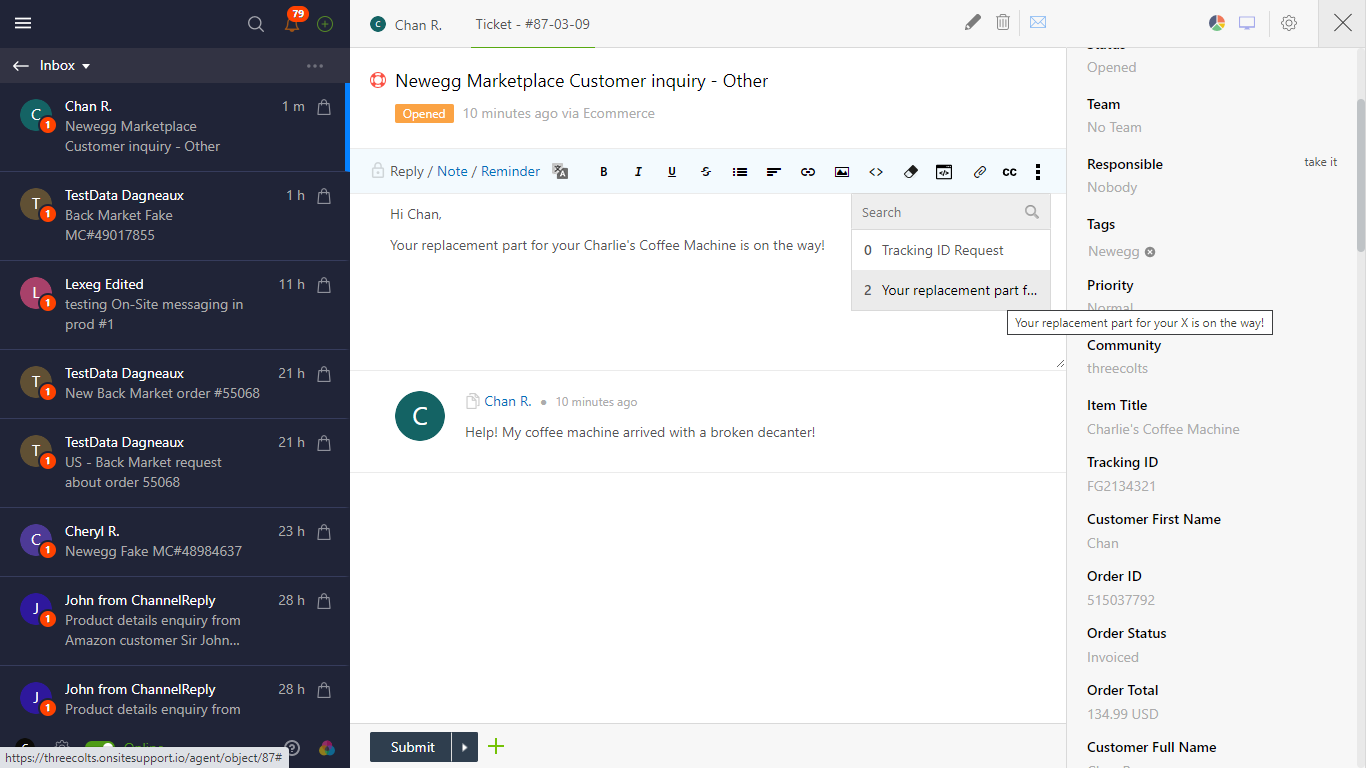Open Cheryl R. Newegg Fake conversation
This screenshot has width=1366, height=768.
174,541
